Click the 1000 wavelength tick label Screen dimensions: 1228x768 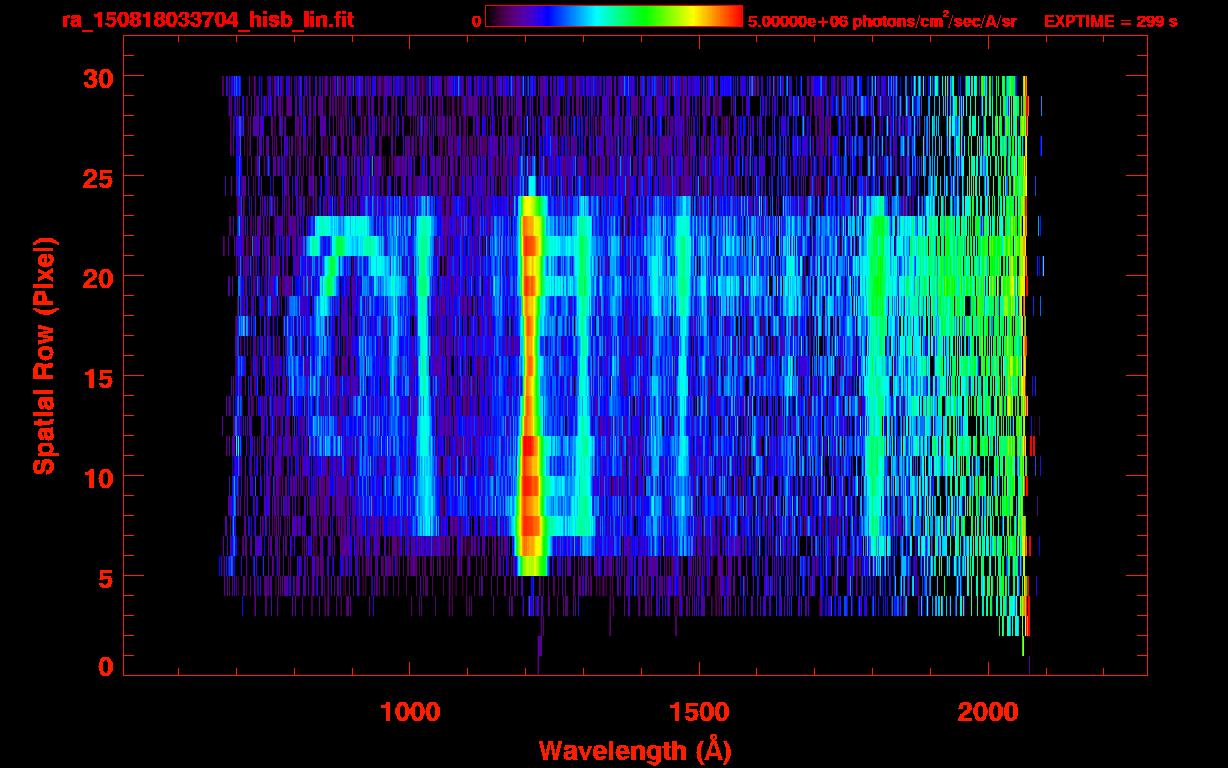pyautogui.click(x=410, y=712)
